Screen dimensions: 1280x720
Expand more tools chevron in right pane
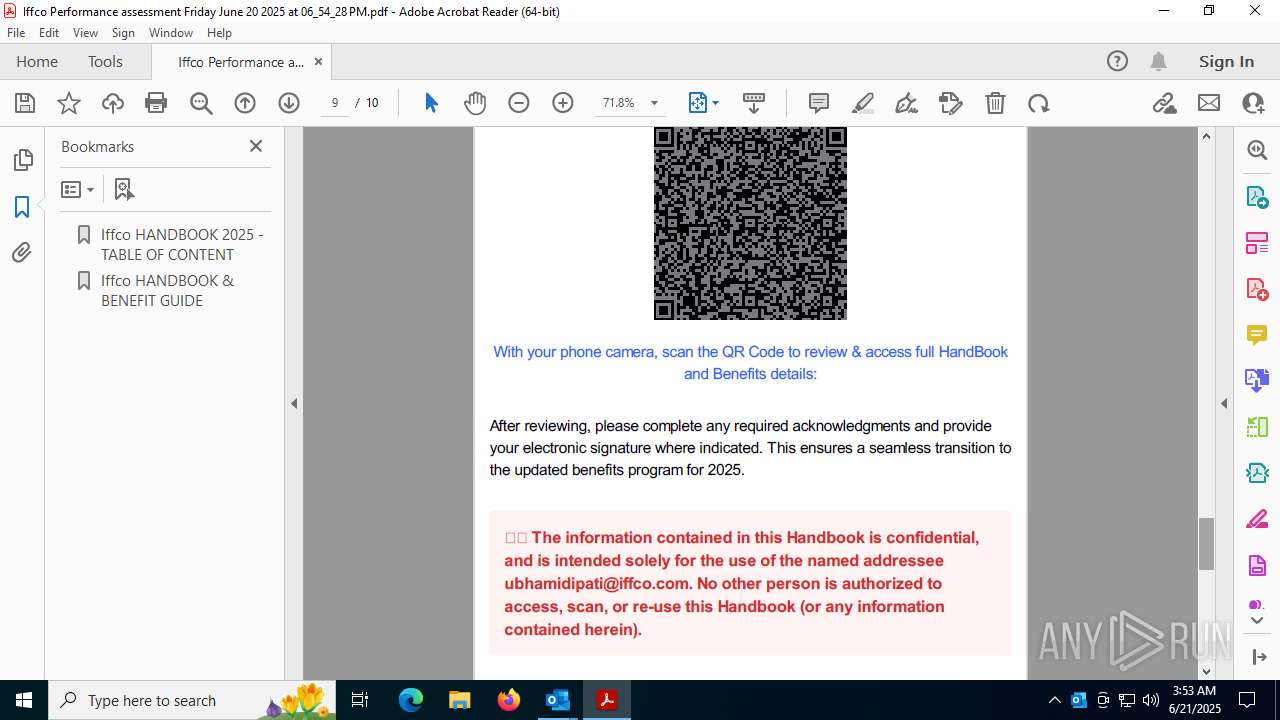click(x=1257, y=621)
